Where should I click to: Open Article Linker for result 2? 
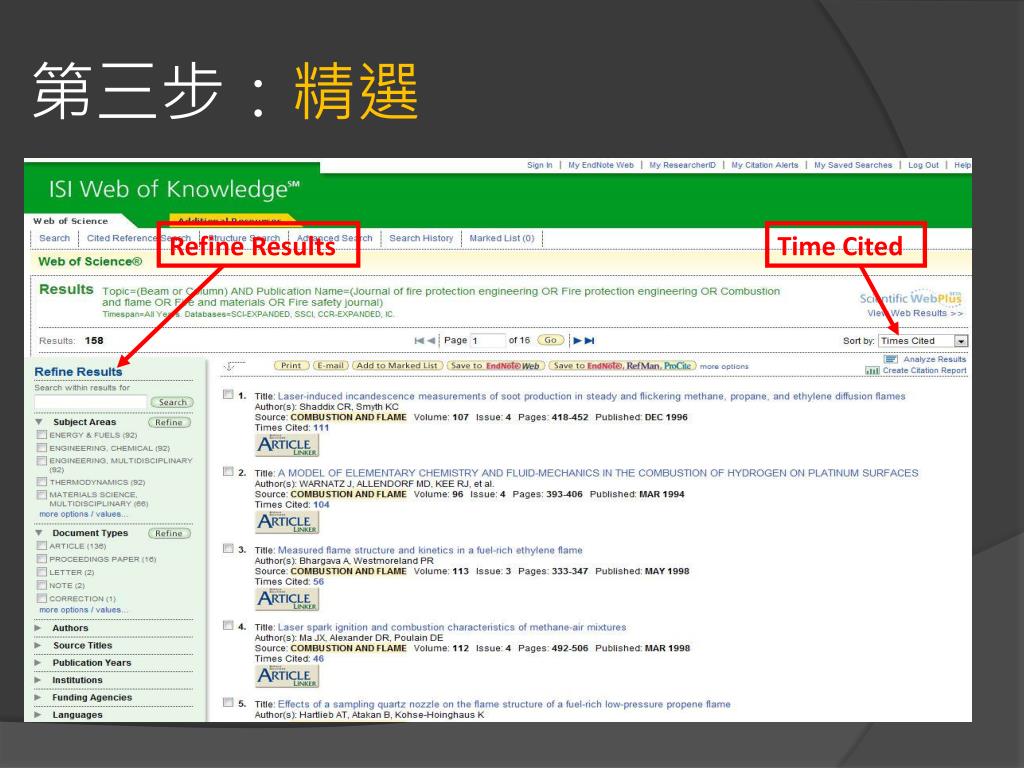click(287, 522)
